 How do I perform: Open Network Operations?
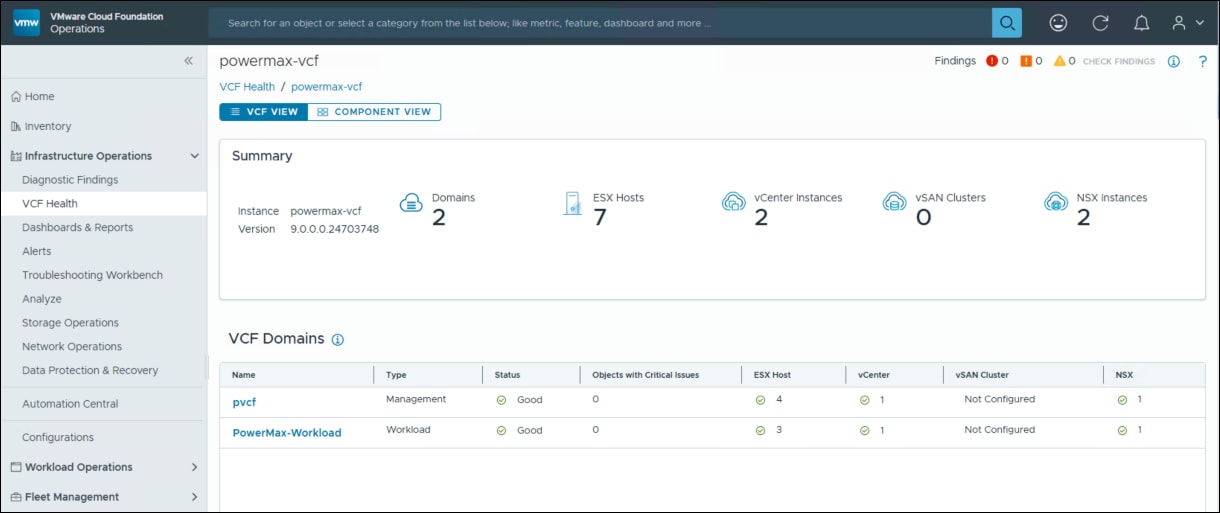72,347
